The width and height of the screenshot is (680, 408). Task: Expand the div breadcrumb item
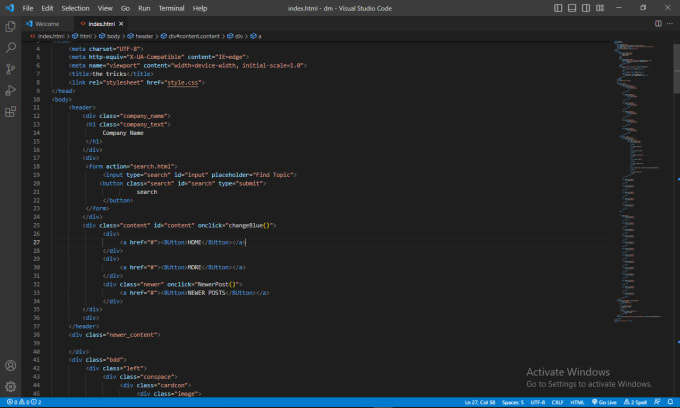click(235, 36)
